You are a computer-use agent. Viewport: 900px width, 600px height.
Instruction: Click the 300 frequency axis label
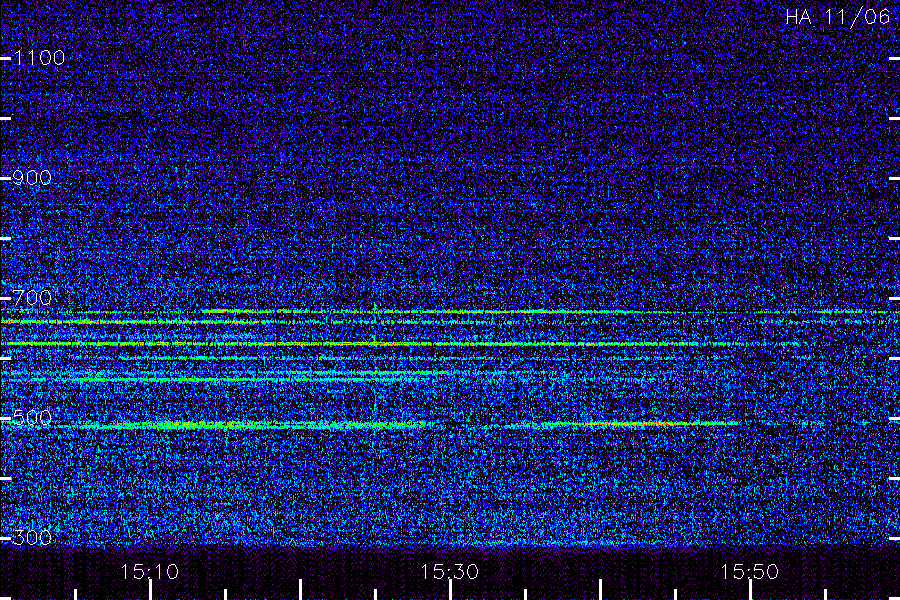(32, 537)
